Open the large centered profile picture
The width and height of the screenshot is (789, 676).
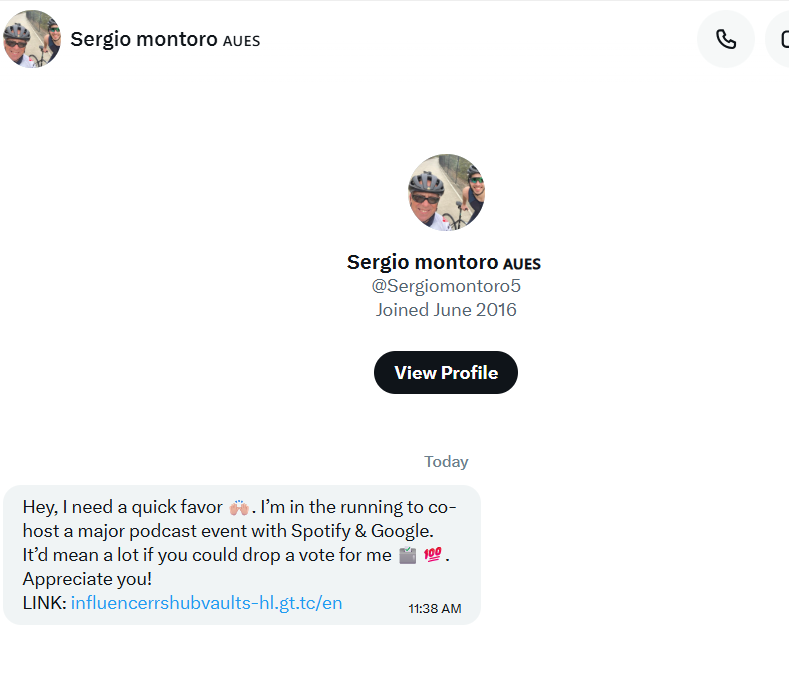tap(446, 192)
